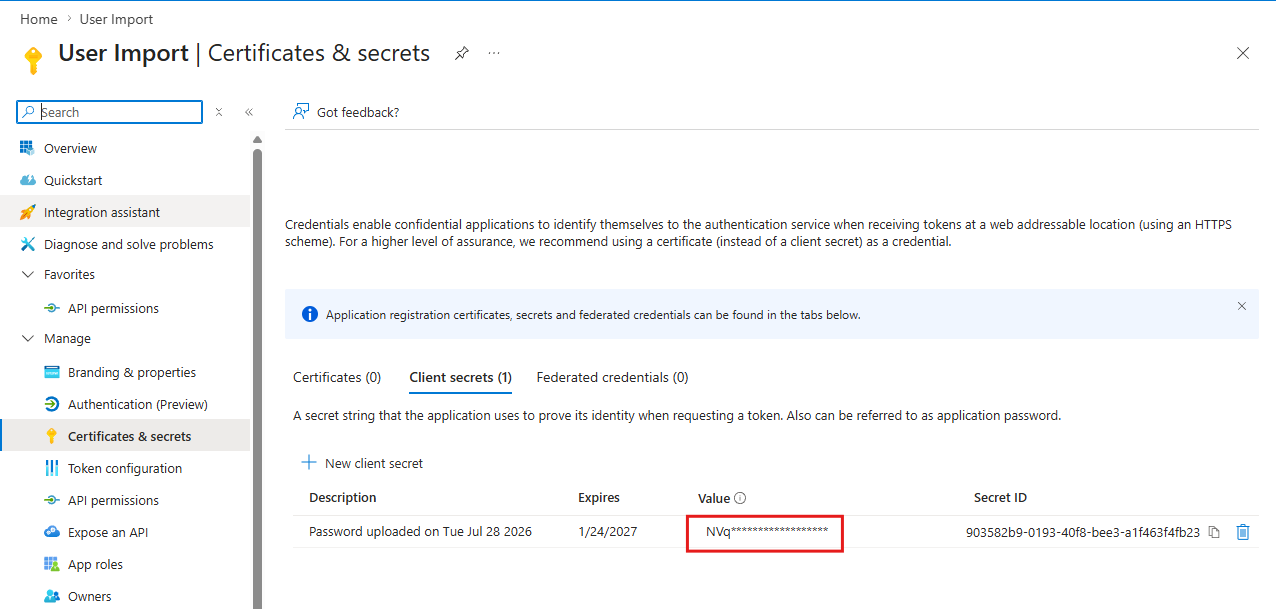Clear the sidebar search box
The height and width of the screenshot is (609, 1276).
pyautogui.click(x=219, y=112)
